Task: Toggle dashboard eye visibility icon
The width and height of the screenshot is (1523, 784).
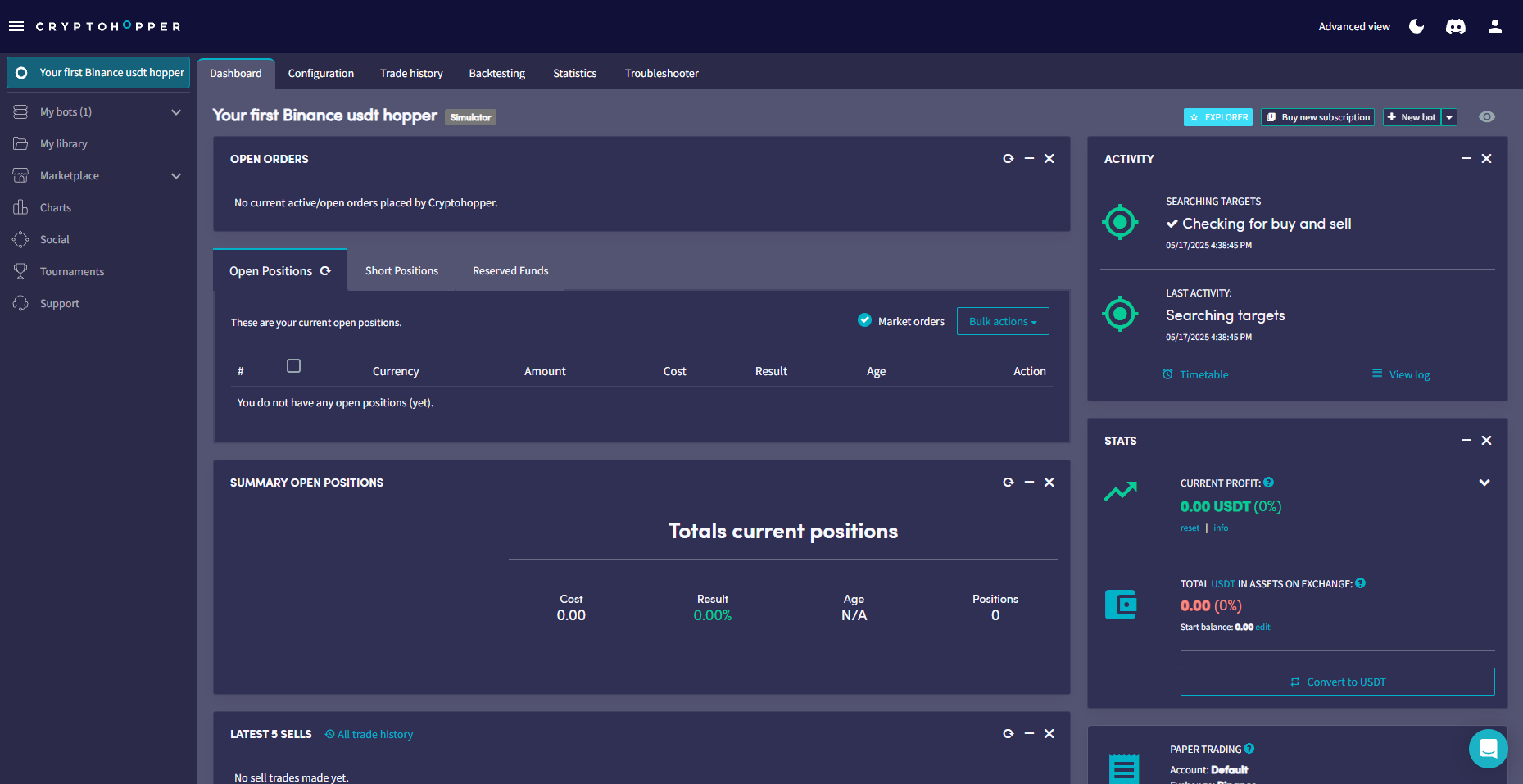Action: pos(1487,117)
